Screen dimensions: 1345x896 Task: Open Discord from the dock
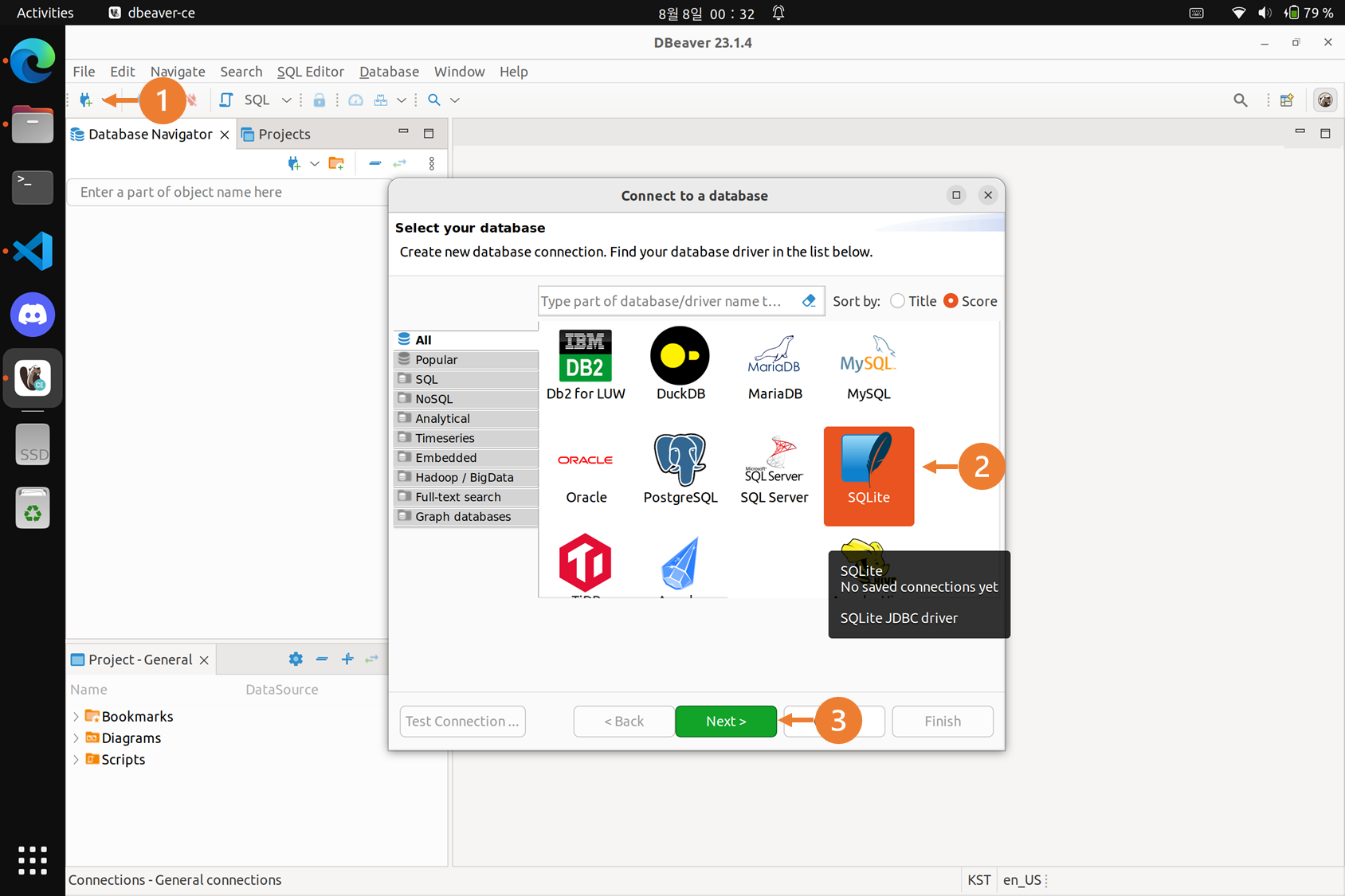tap(33, 315)
